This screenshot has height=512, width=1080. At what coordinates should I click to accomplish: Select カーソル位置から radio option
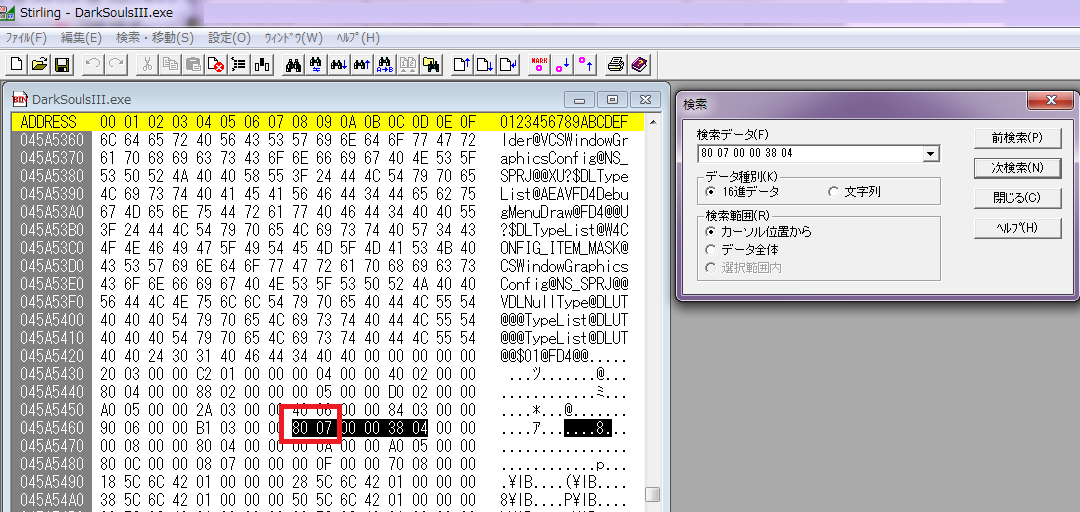[712, 232]
